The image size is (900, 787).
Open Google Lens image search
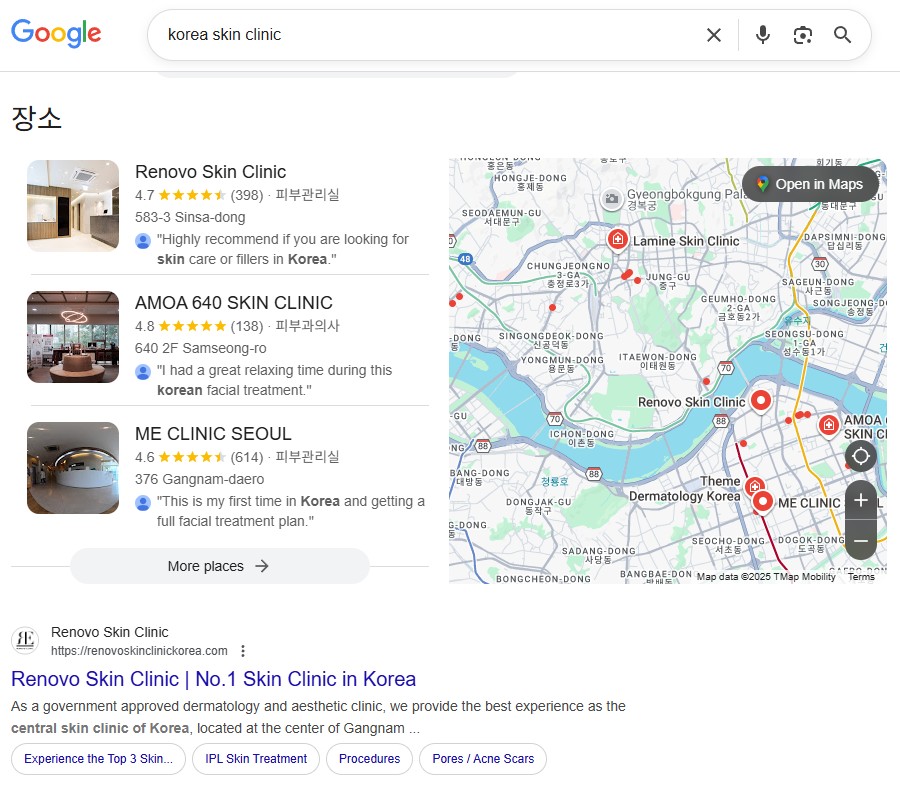point(803,35)
